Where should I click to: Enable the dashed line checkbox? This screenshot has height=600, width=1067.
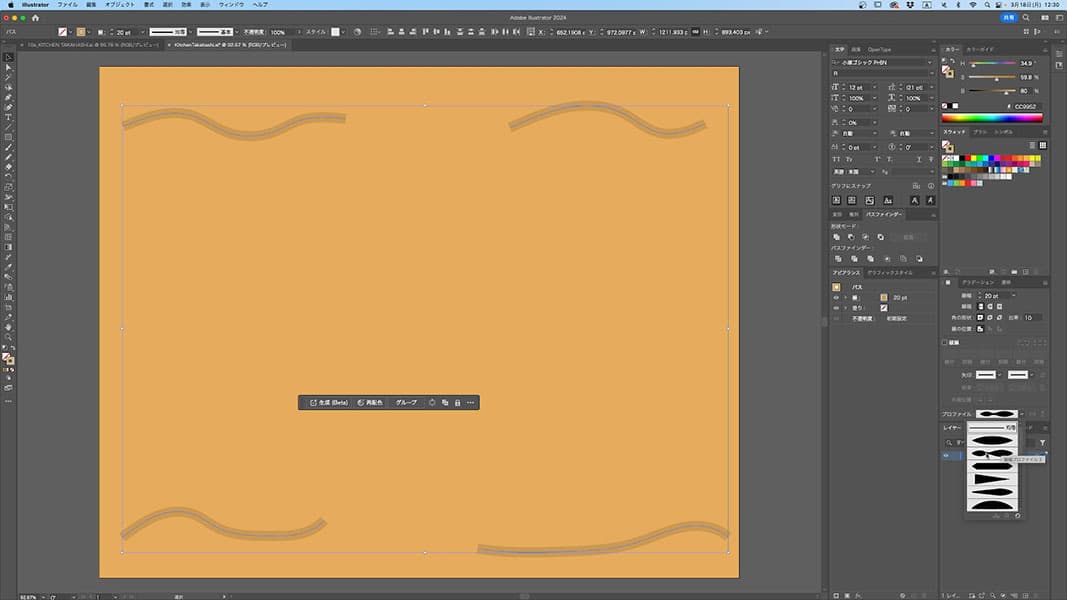pyautogui.click(x=946, y=341)
